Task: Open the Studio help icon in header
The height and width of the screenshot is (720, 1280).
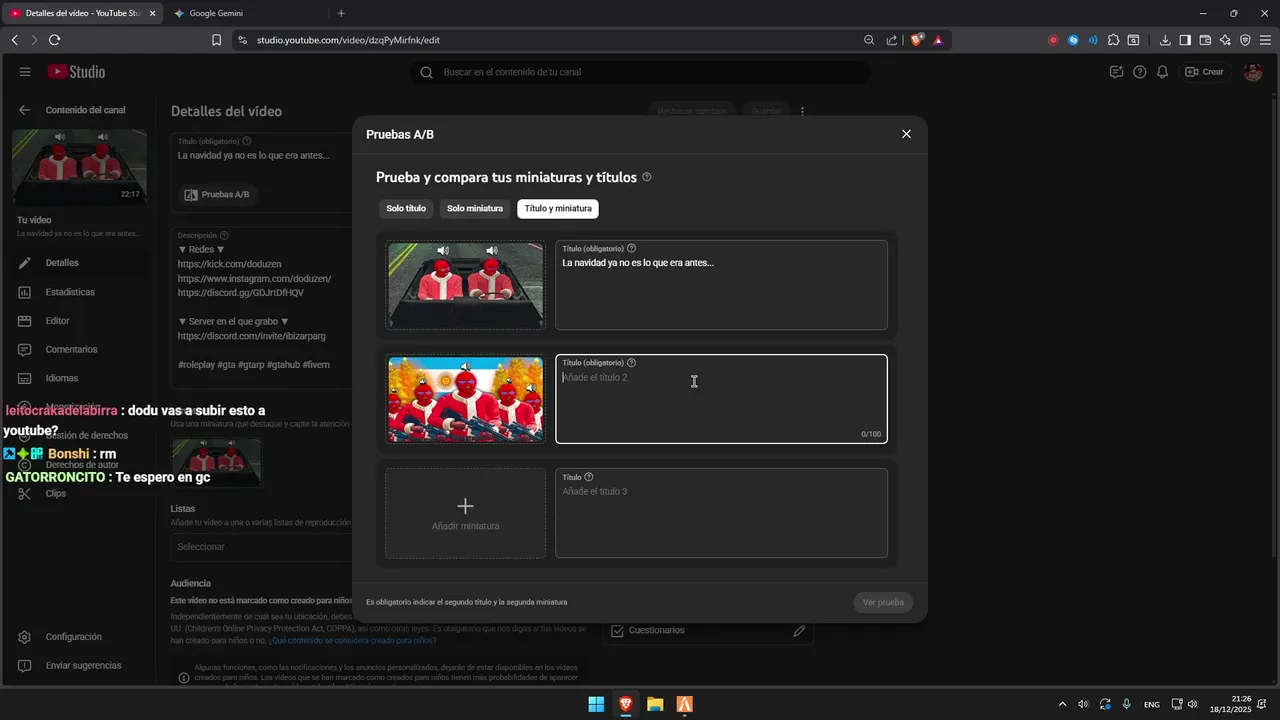Action: [x=1140, y=72]
